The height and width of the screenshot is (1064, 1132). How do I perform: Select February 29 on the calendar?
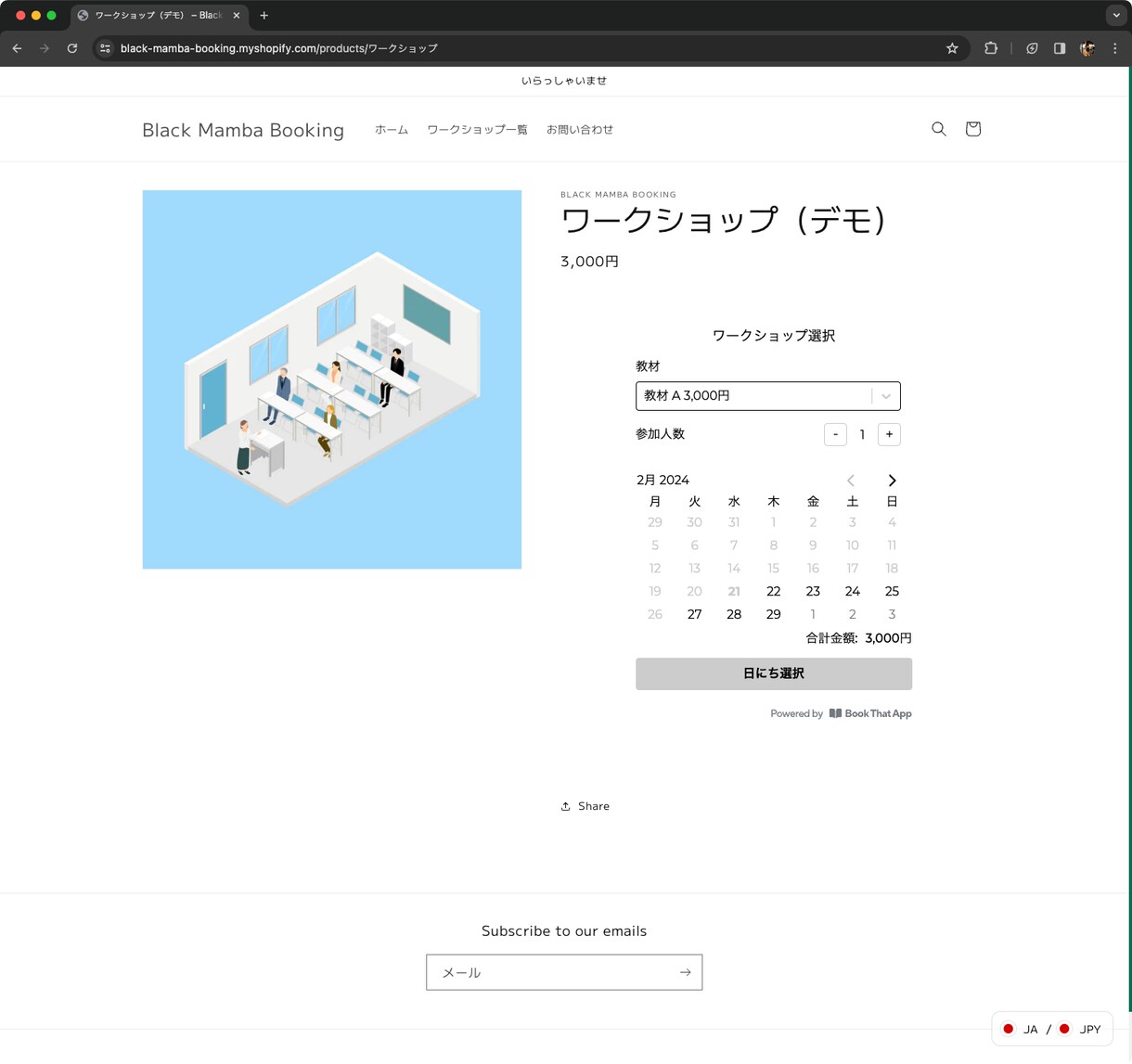[774, 614]
